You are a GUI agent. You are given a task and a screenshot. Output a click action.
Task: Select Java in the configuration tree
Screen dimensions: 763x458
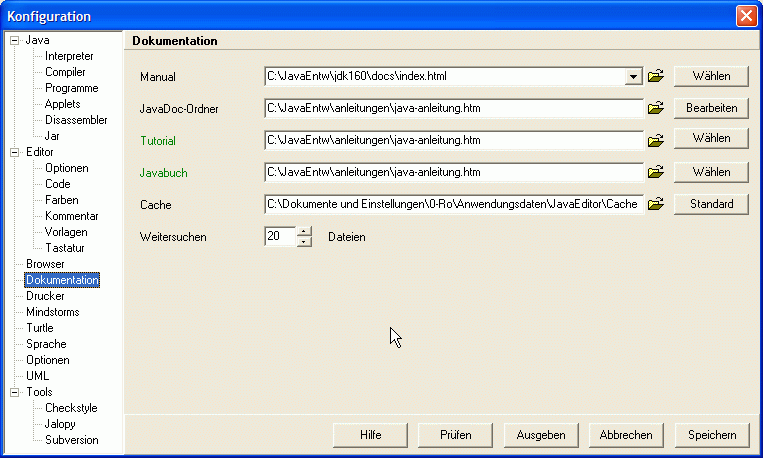point(37,40)
